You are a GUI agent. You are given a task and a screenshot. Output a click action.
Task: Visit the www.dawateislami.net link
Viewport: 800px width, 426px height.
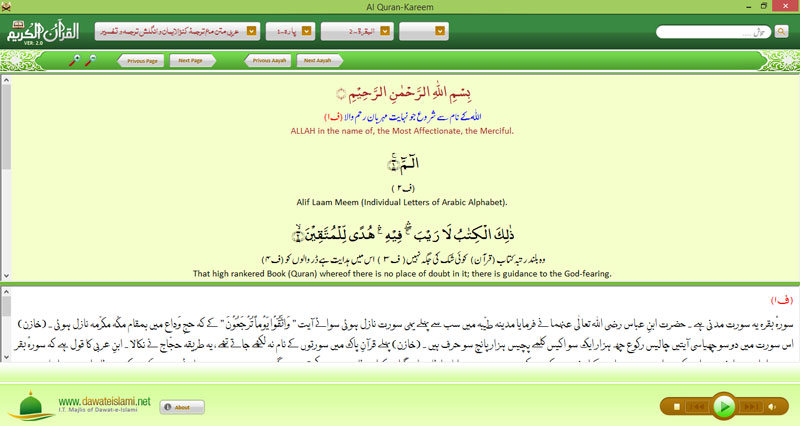point(105,402)
